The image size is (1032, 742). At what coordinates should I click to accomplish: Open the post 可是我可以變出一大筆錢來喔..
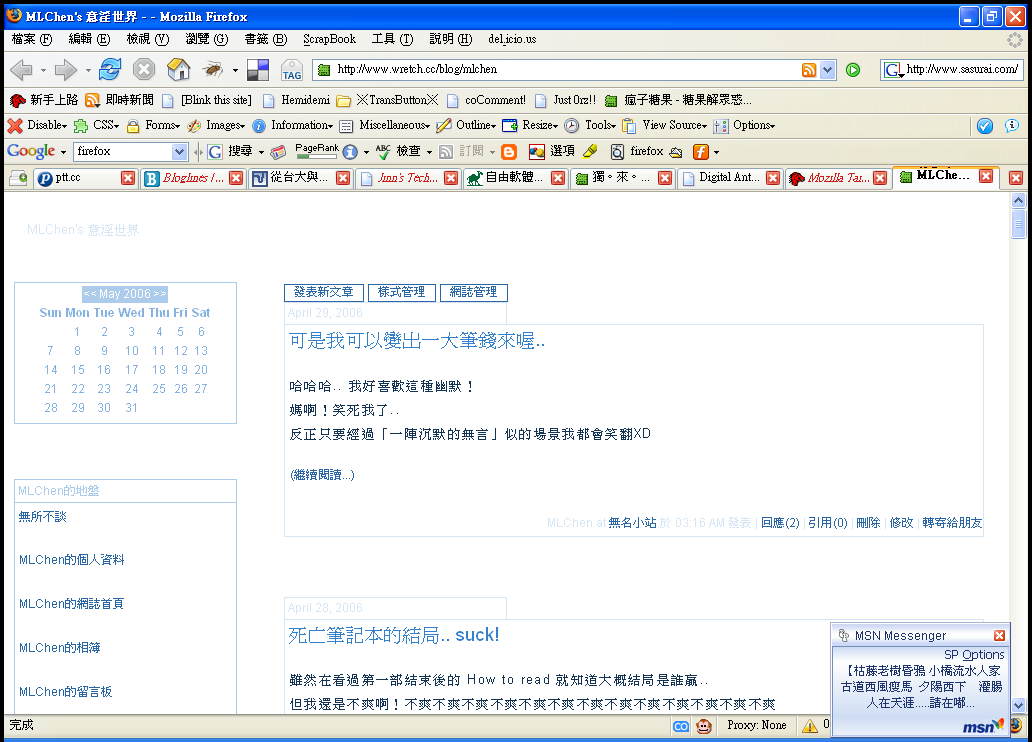pyautogui.click(x=417, y=341)
